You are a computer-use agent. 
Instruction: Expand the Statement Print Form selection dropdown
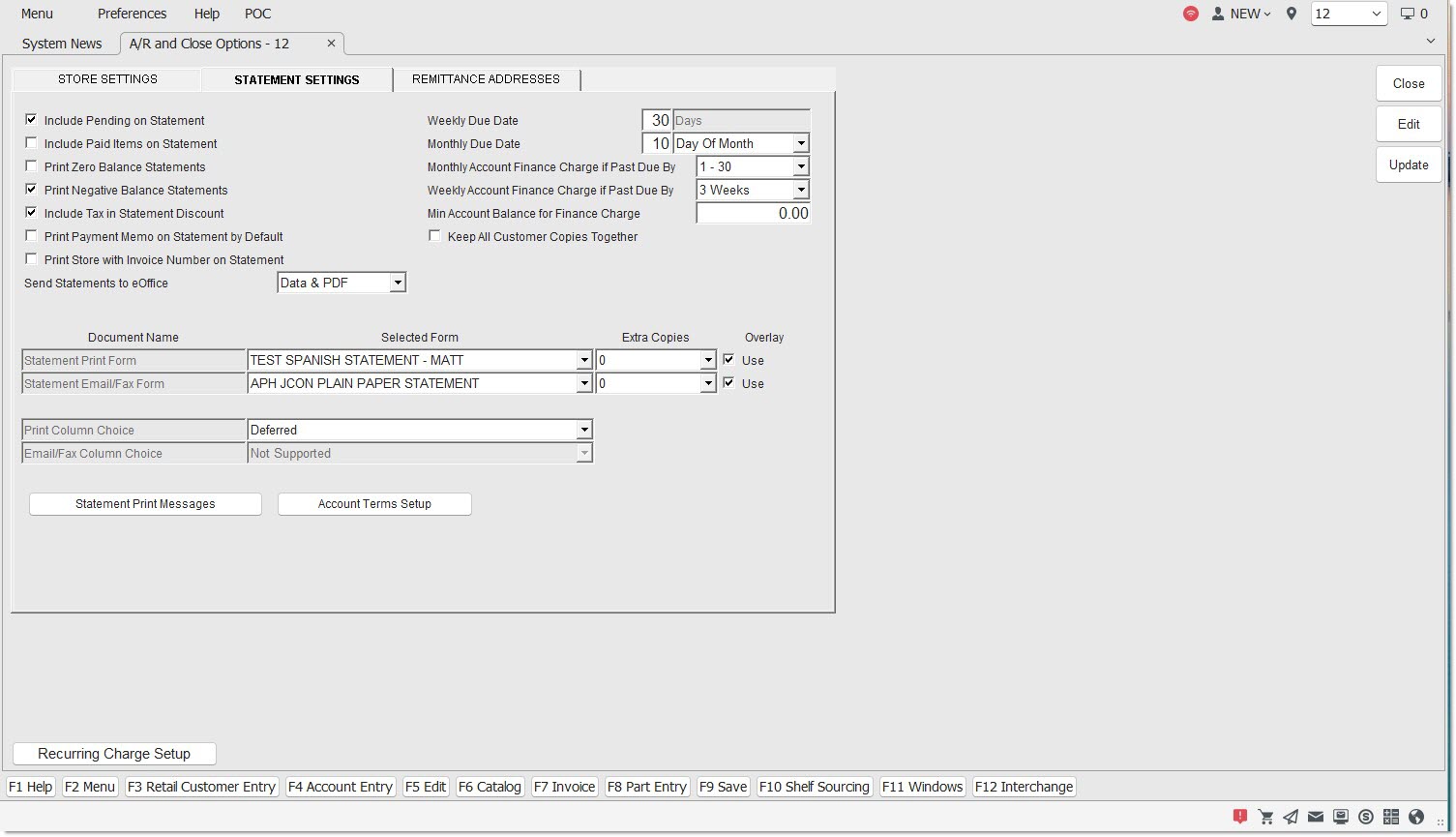click(x=583, y=360)
